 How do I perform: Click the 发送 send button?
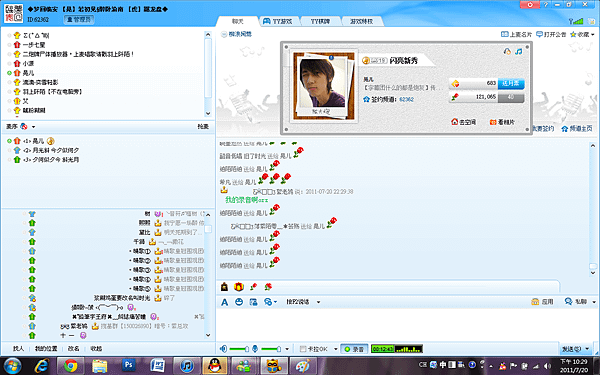[x=571, y=349]
